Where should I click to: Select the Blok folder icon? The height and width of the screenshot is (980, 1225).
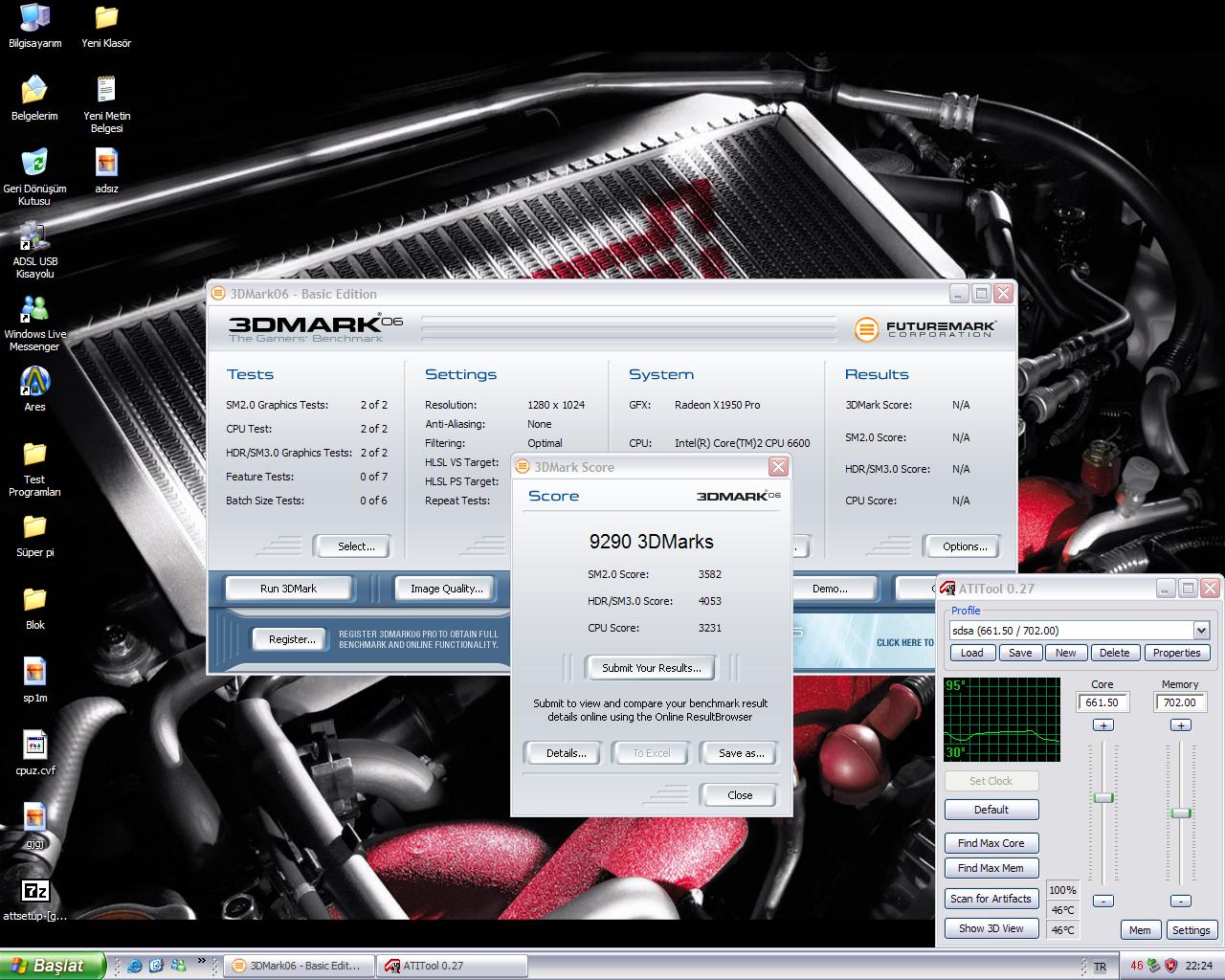pos(34,599)
